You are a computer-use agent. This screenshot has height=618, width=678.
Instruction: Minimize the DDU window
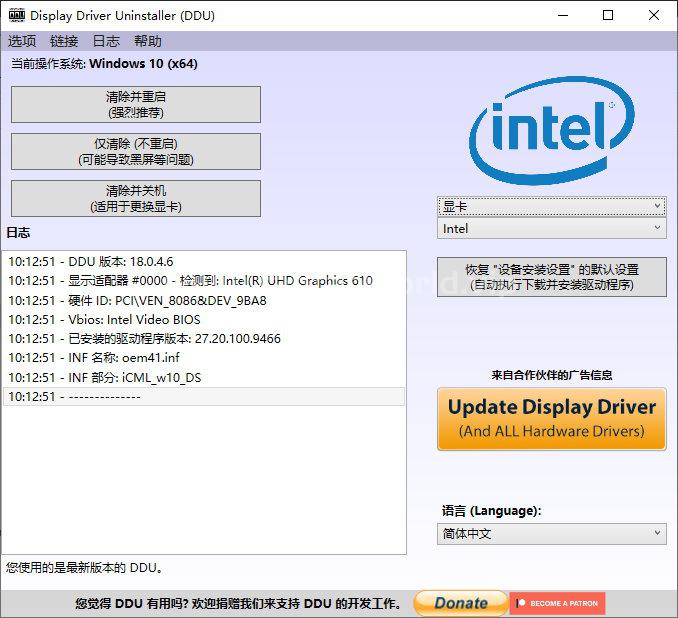[x=563, y=15]
